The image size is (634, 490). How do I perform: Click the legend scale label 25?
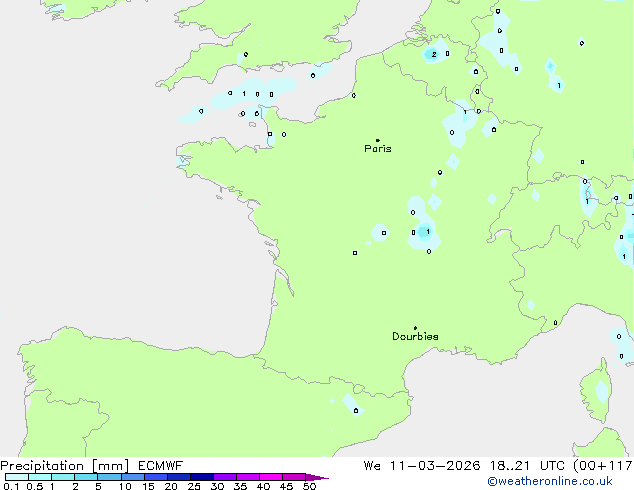coord(194,486)
